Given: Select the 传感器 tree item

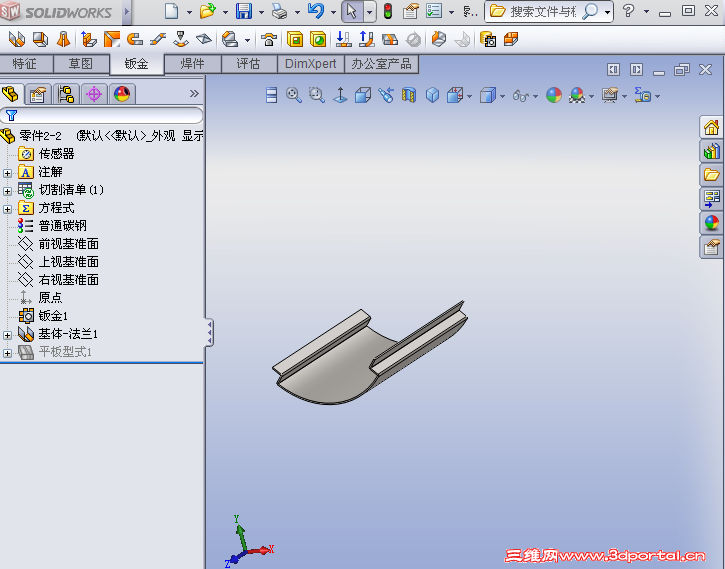Looking at the screenshot, I should (x=46, y=153).
